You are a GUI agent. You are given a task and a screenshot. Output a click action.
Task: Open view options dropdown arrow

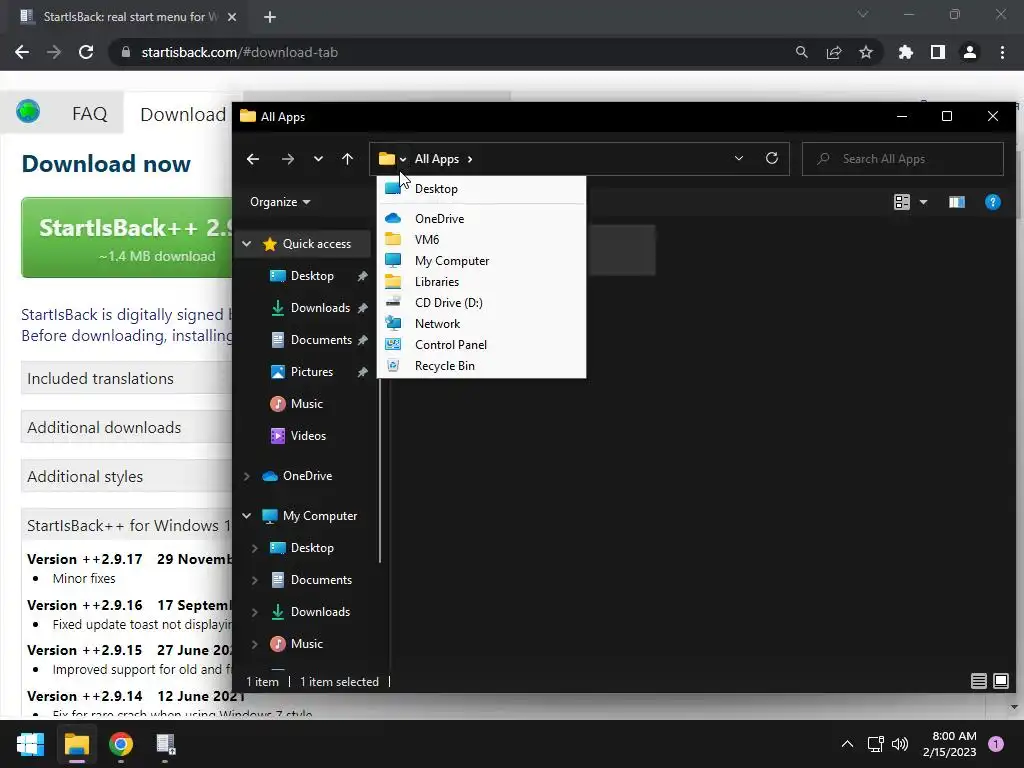pyautogui.click(x=923, y=202)
